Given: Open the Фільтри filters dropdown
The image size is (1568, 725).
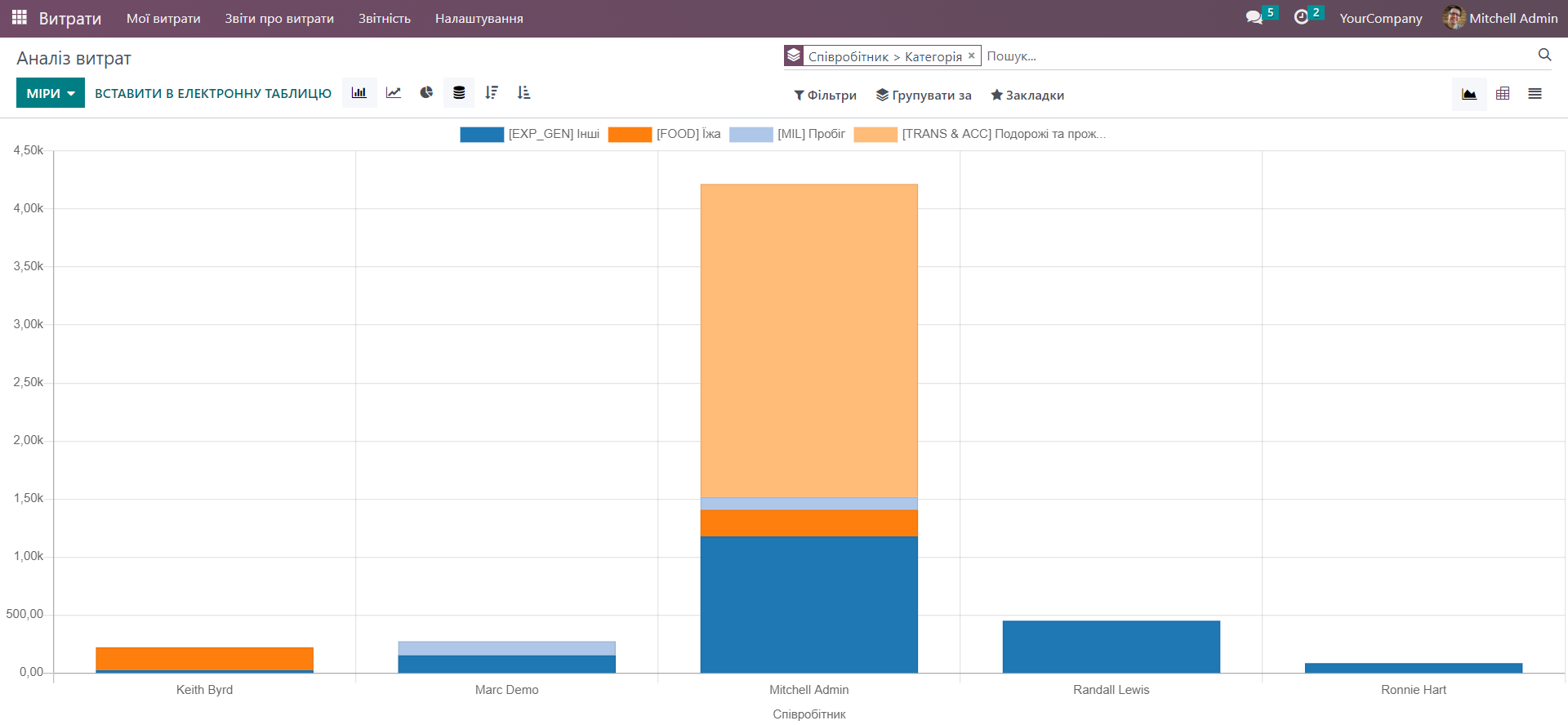Looking at the screenshot, I should click(x=825, y=96).
